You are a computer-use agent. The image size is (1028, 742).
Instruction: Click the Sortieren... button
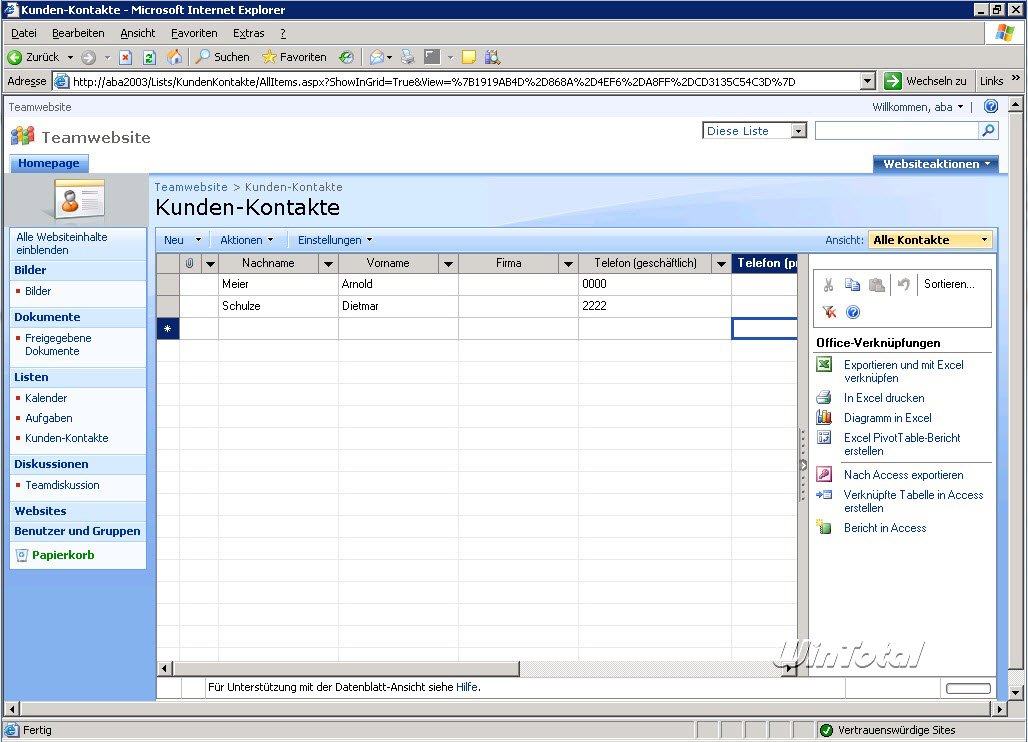[x=949, y=284]
